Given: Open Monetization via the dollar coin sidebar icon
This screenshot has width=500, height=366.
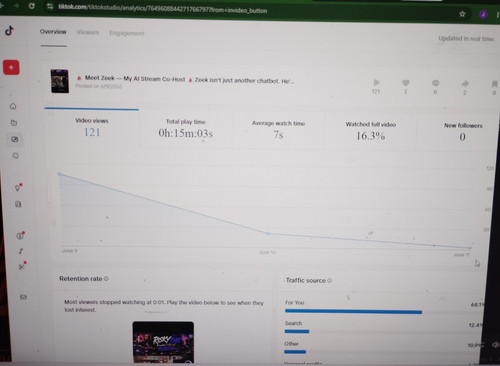Looking at the screenshot, I should [20, 235].
